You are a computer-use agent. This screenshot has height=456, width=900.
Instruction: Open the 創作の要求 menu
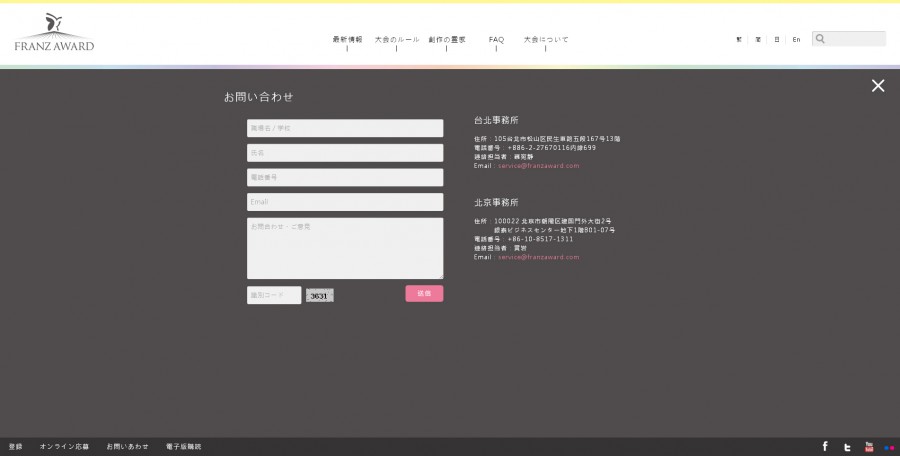click(x=447, y=40)
